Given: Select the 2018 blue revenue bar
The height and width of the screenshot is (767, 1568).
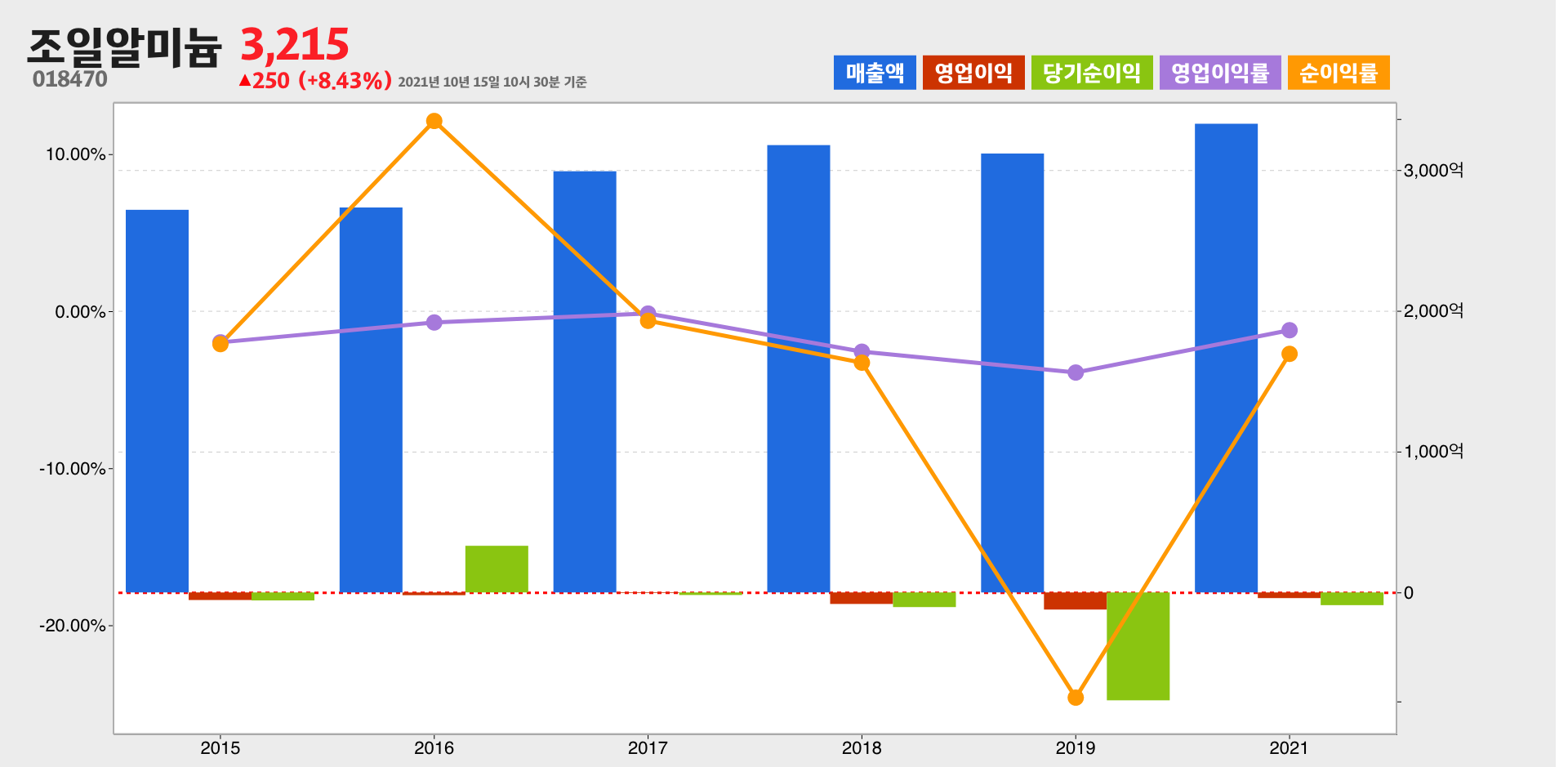Looking at the screenshot, I should pos(799,369).
